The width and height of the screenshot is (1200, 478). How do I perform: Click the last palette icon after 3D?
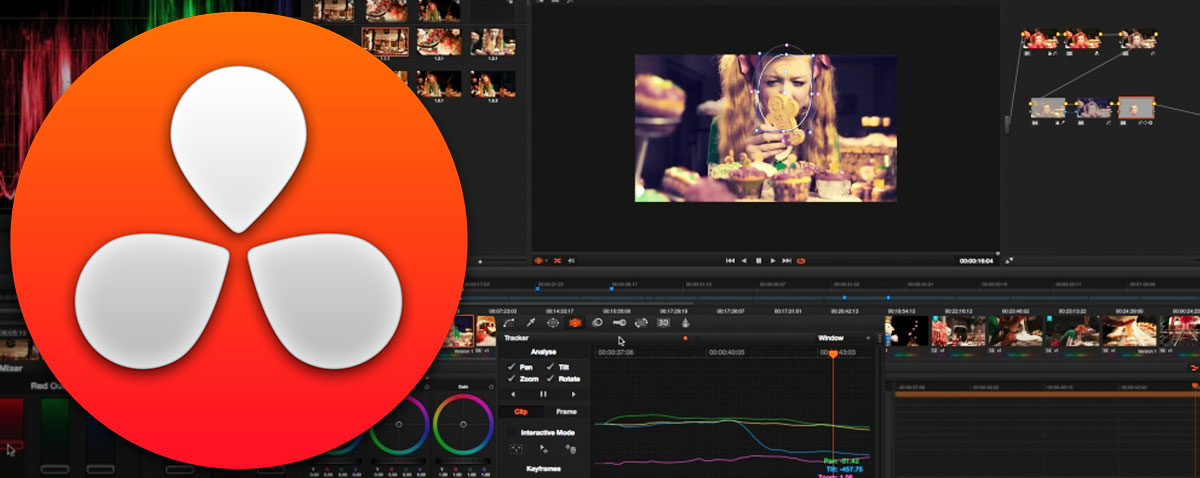click(685, 323)
